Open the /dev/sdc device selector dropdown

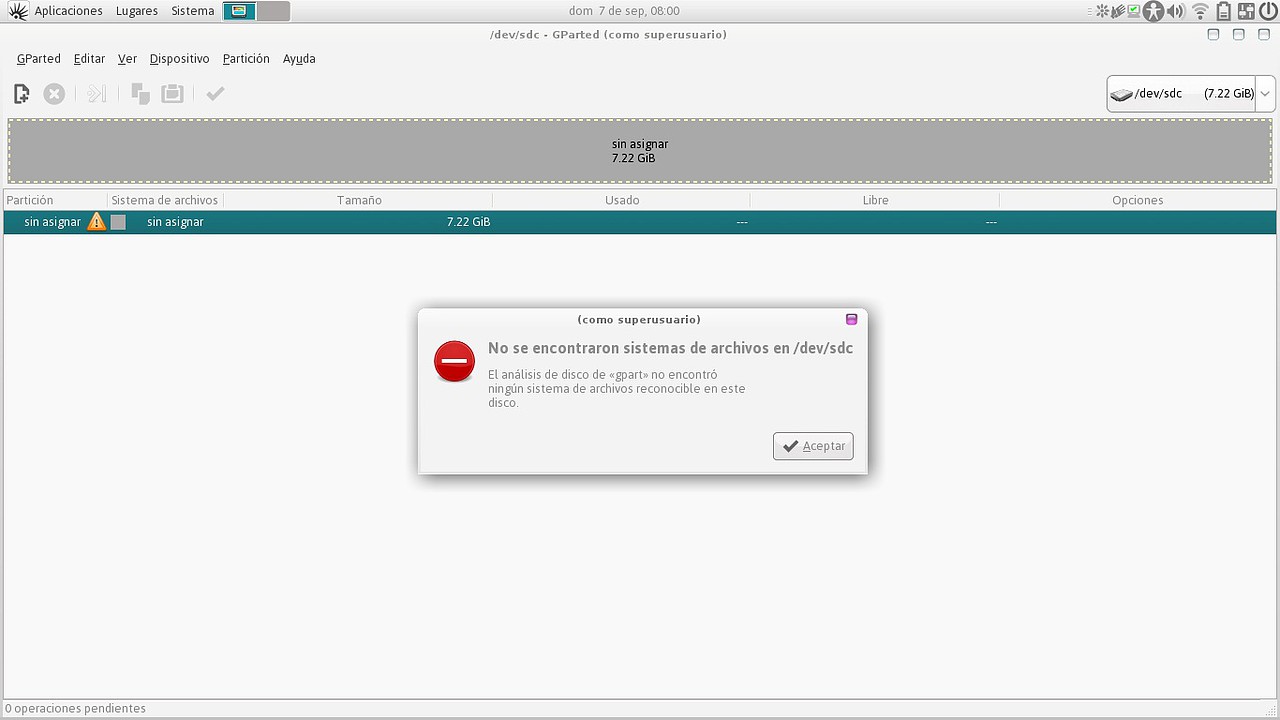1190,93
